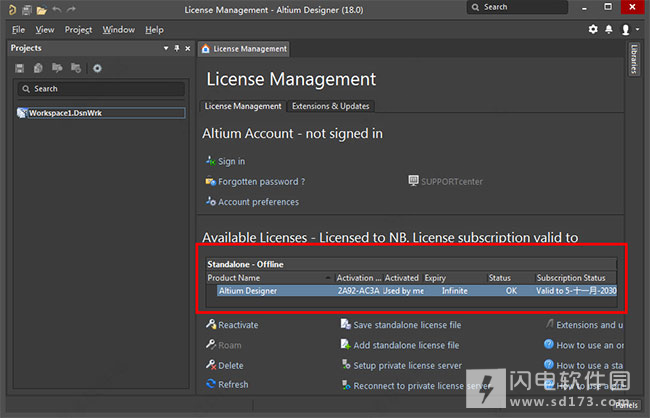
Task: Click the Expiry column header
Action: tap(454, 278)
